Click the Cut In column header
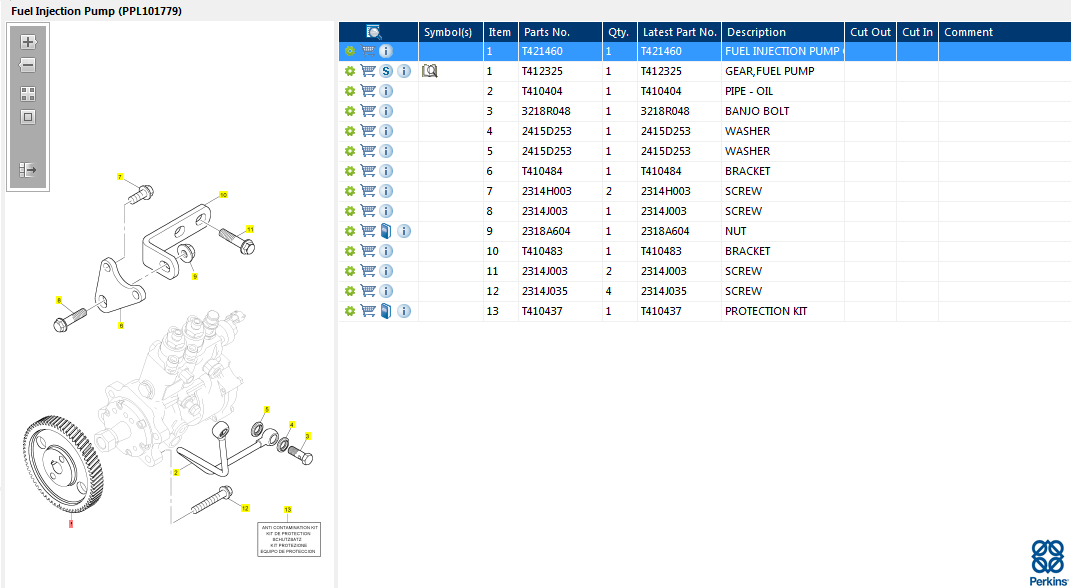This screenshot has height=588, width=1071. 917,32
